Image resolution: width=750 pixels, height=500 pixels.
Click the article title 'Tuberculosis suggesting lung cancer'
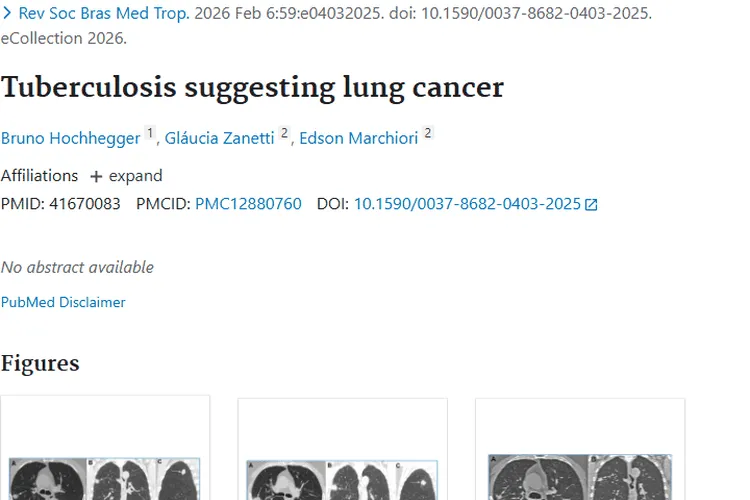click(x=252, y=87)
